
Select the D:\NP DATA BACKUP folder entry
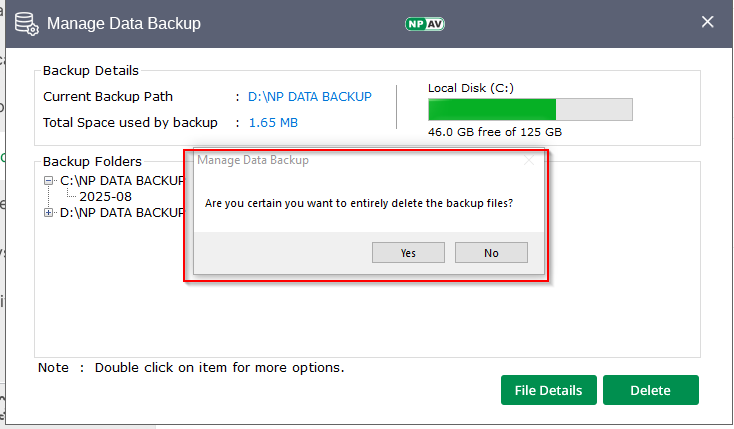(x=122, y=213)
